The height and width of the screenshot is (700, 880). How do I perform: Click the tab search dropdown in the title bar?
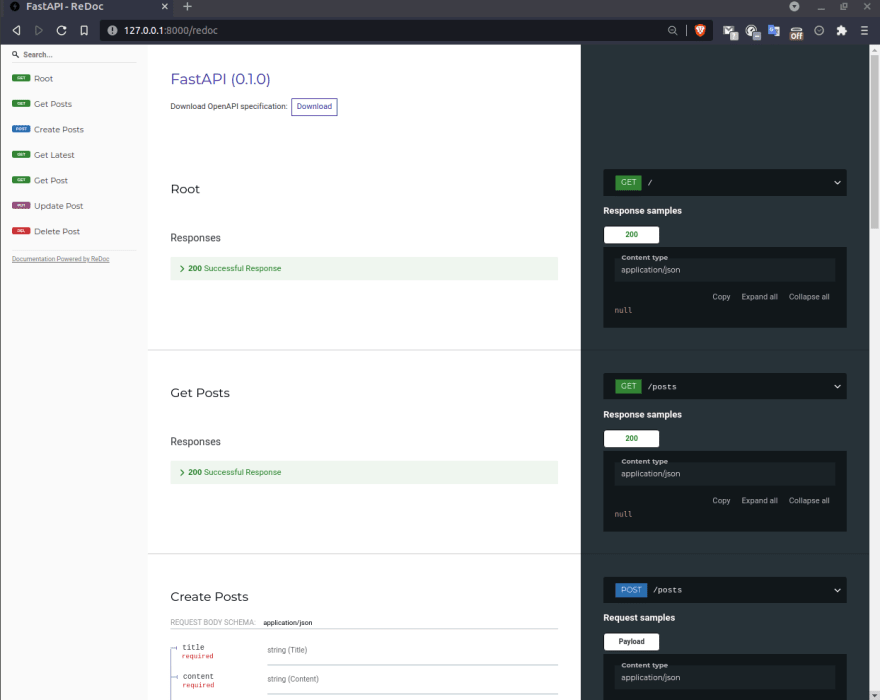tap(794, 7)
